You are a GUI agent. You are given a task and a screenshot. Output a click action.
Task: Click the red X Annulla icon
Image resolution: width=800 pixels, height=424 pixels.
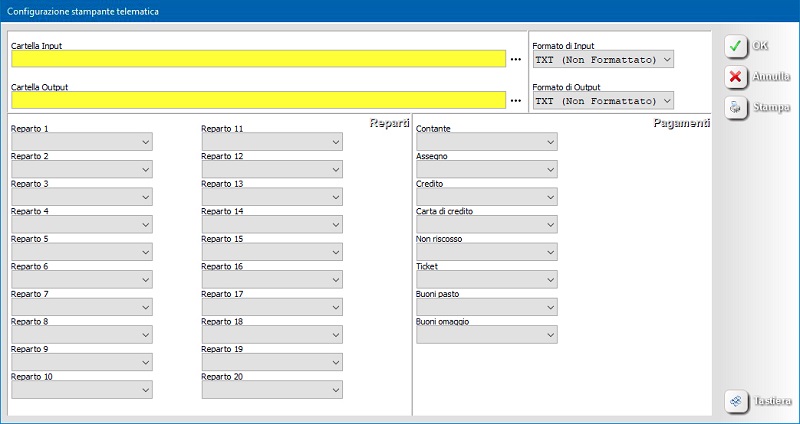[736, 77]
